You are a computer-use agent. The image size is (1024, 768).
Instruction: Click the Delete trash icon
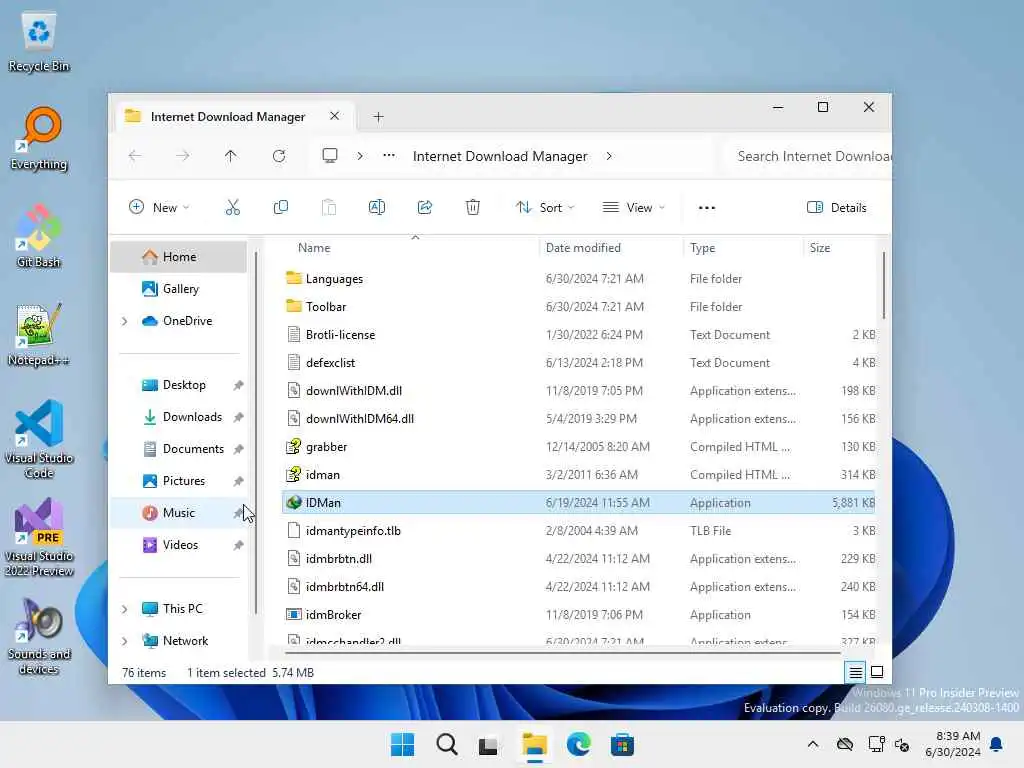pyautogui.click(x=473, y=208)
